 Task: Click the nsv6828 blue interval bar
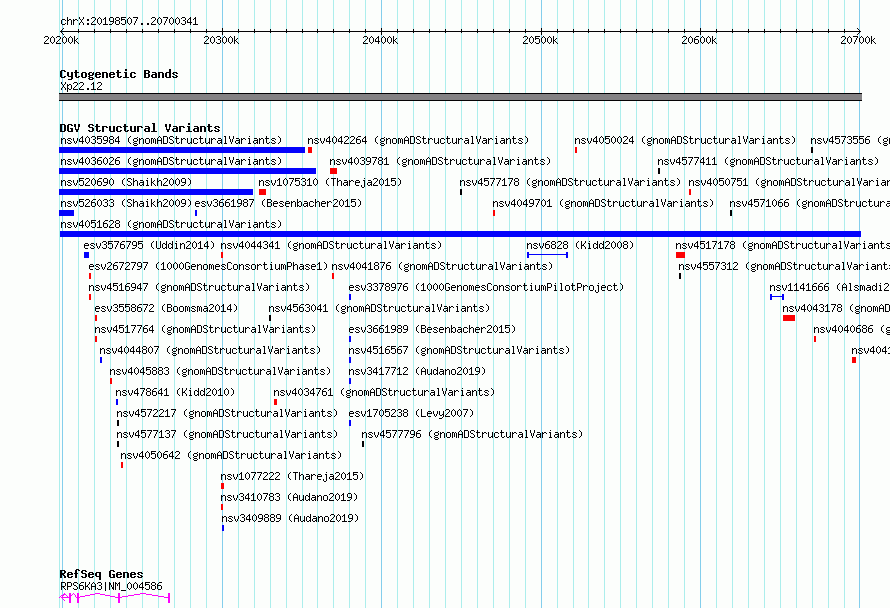(547, 255)
